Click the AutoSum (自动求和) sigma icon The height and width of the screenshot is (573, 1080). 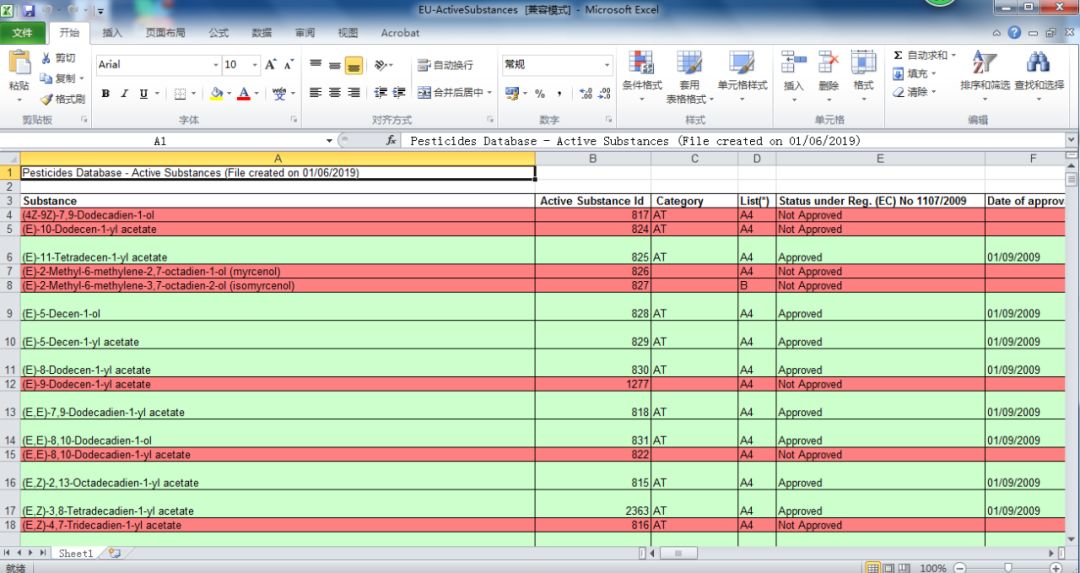tap(898, 55)
